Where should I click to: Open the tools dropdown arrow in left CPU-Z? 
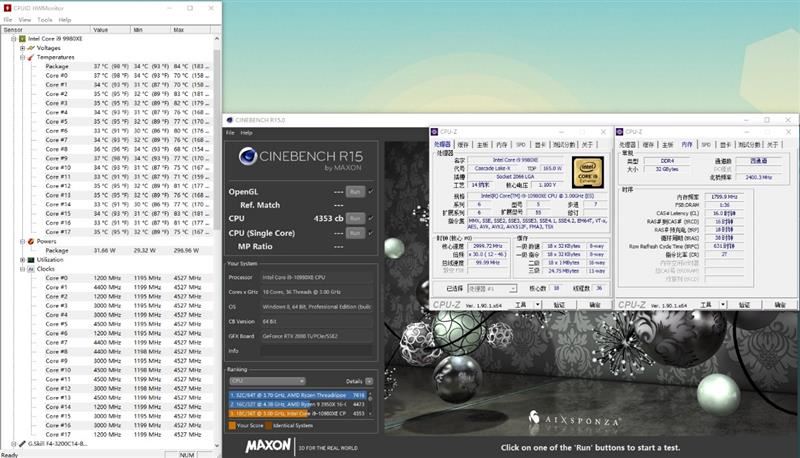point(538,304)
